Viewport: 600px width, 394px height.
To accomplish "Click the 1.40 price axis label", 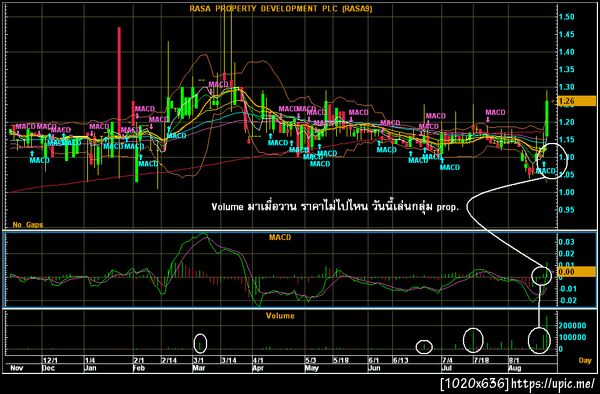I will tap(566, 52).
